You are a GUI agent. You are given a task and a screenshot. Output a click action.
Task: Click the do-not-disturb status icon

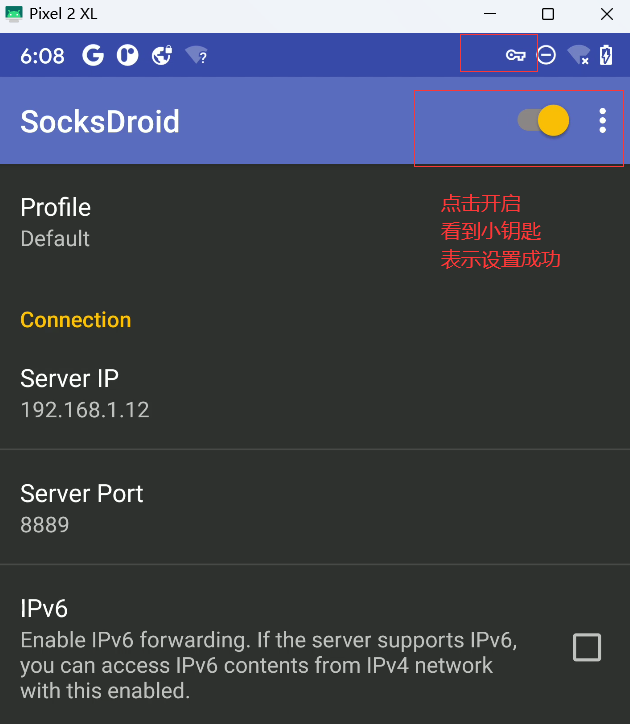point(546,55)
